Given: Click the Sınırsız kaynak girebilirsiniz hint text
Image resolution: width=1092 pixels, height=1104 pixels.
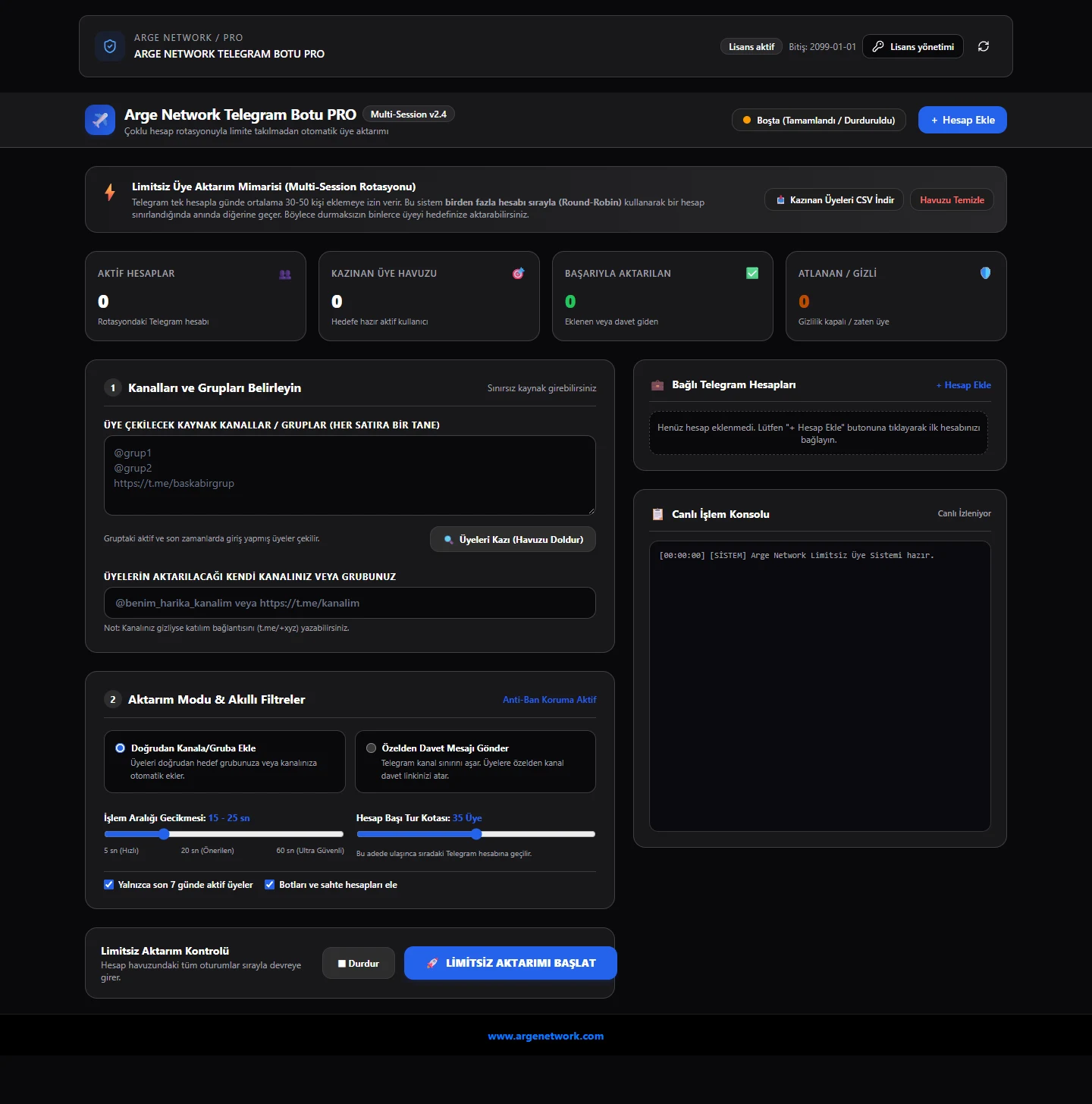Looking at the screenshot, I should click(x=542, y=388).
